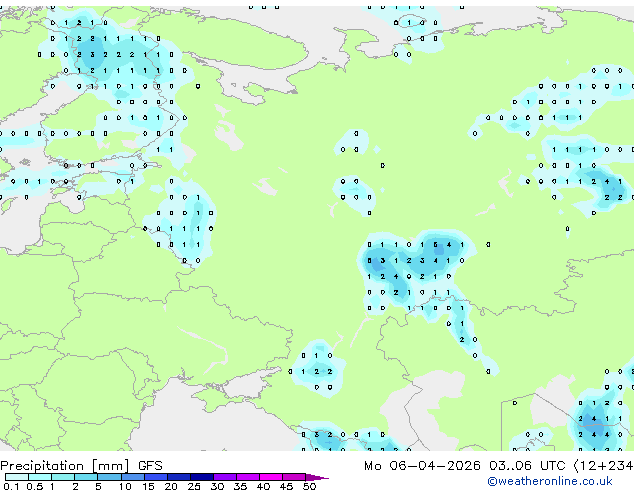Click the '0.1' legend scale label
634x490 pixels.
(x=11, y=486)
